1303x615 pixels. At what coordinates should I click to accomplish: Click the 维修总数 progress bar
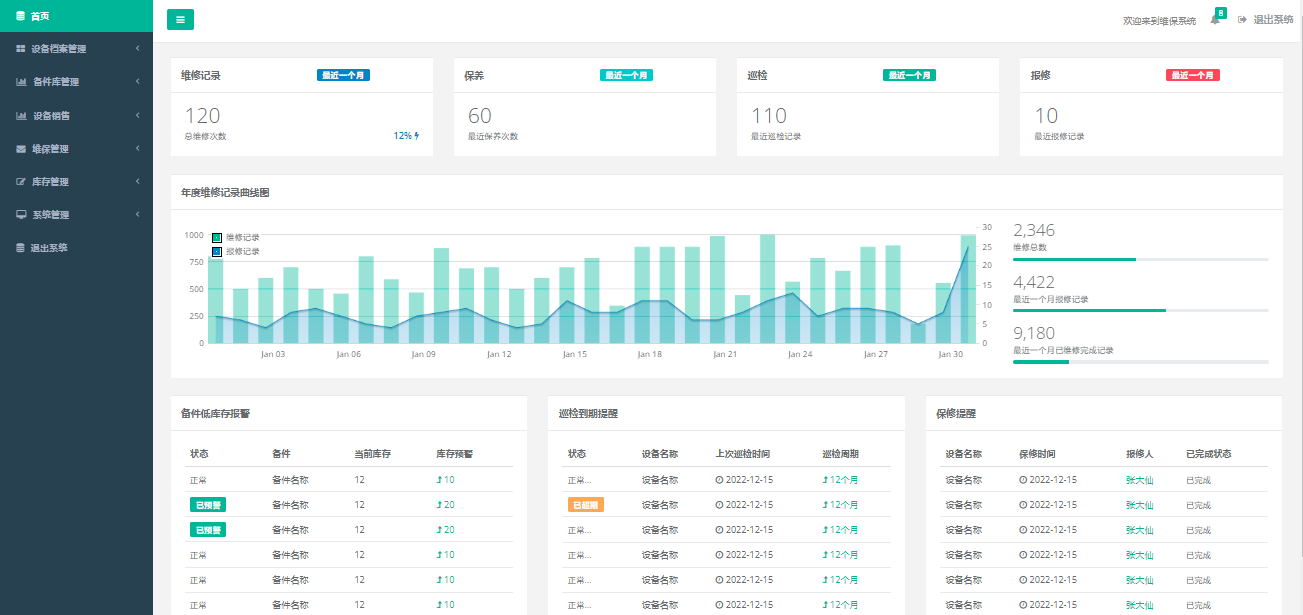[x=1140, y=259]
